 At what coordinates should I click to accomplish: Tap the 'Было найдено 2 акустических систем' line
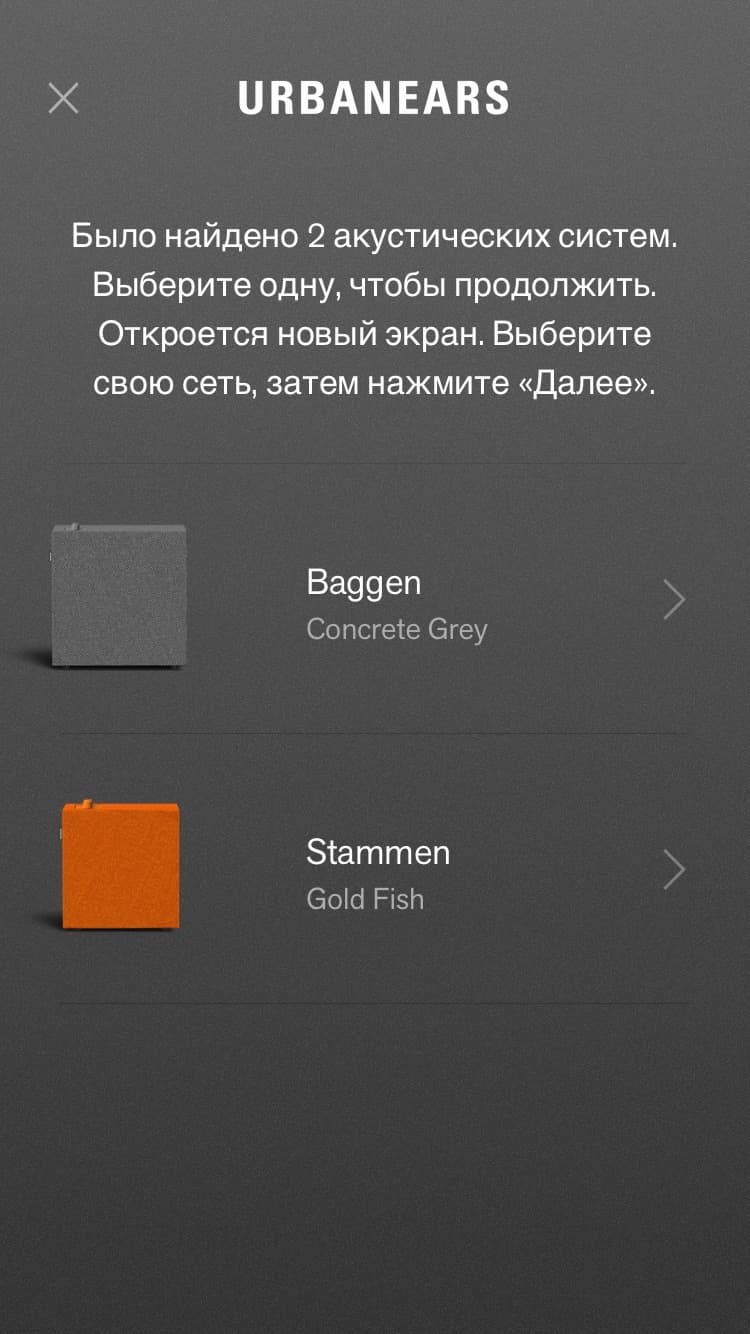(375, 237)
